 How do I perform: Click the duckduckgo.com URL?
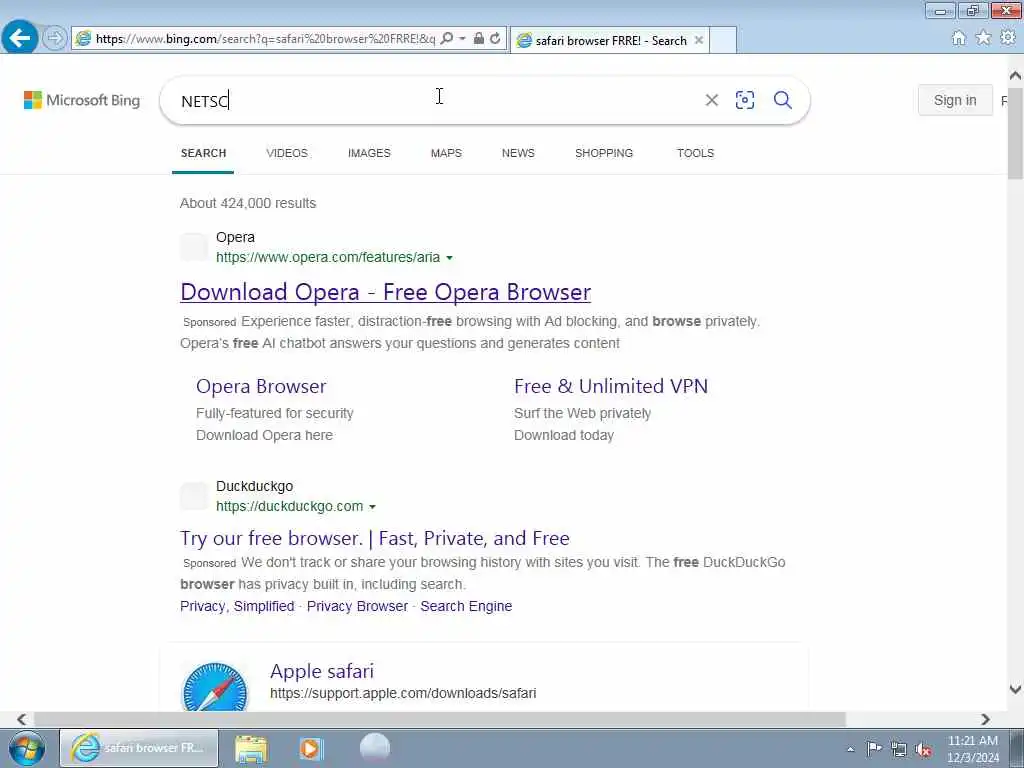pyautogui.click(x=289, y=506)
